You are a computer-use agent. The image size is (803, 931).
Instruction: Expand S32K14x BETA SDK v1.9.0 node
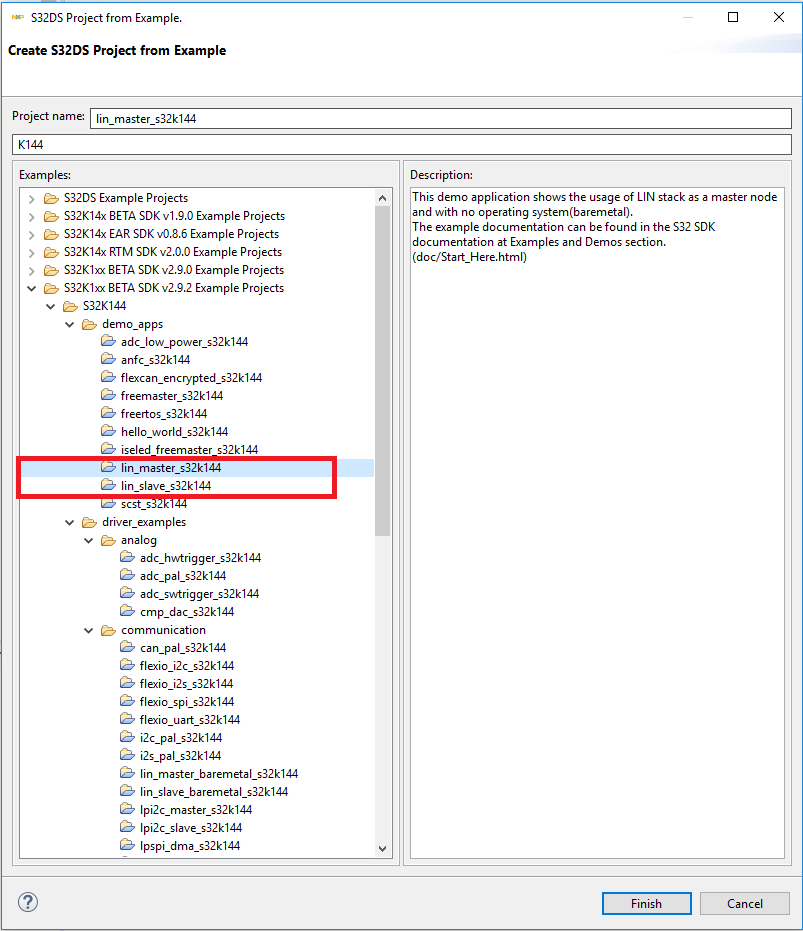(32, 216)
